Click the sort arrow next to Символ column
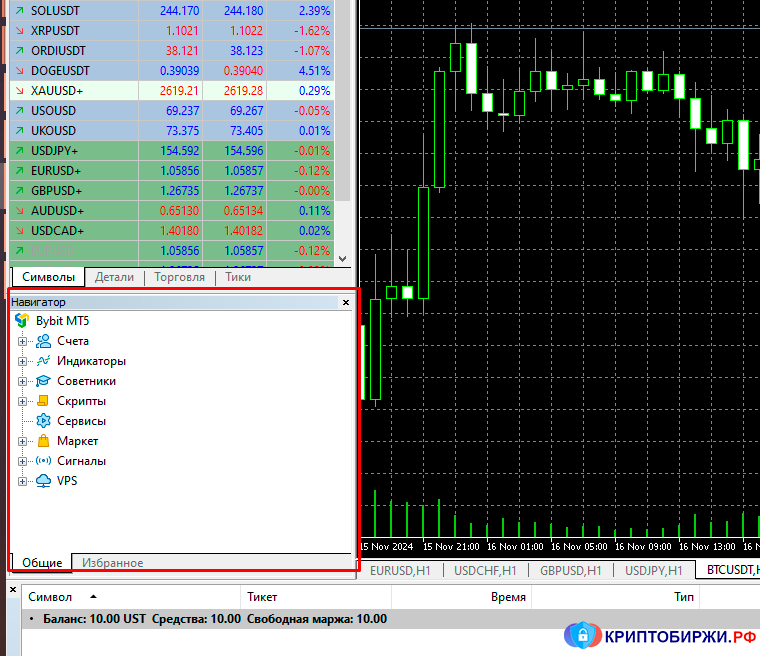 coord(93,597)
